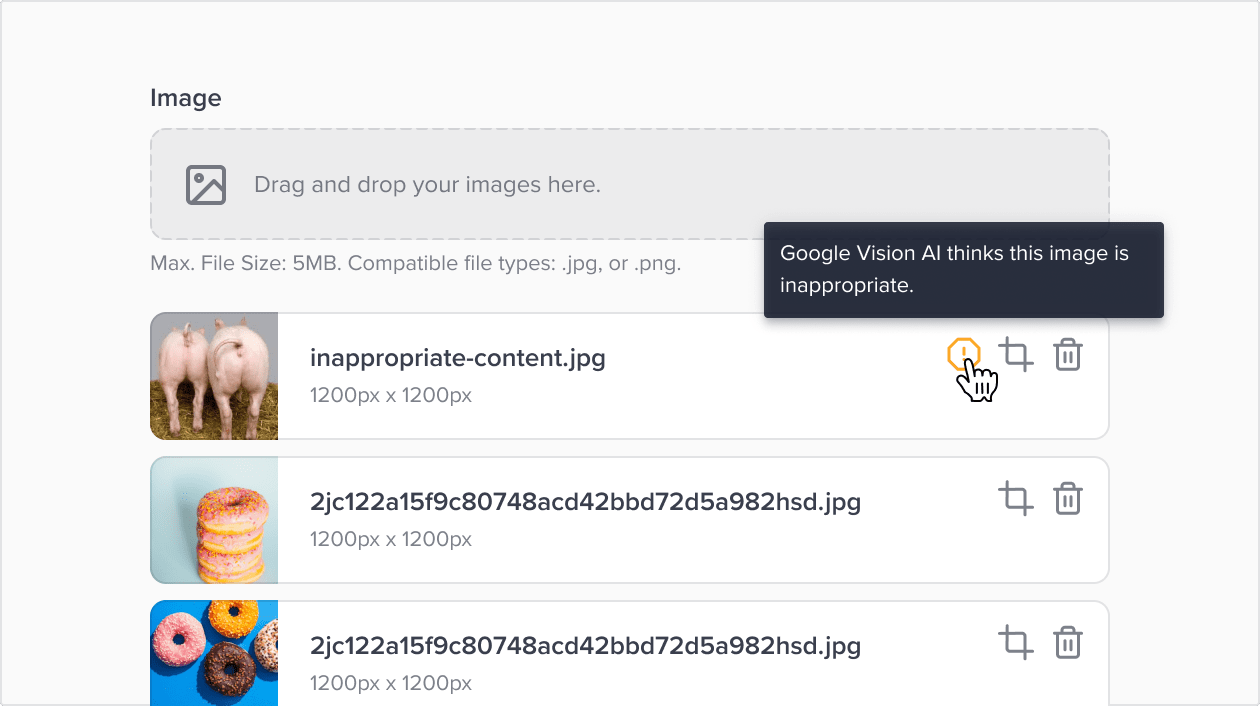This screenshot has width=1260, height=706.
Task: Remove the stacked donuts image via trash icon
Action: (1067, 498)
